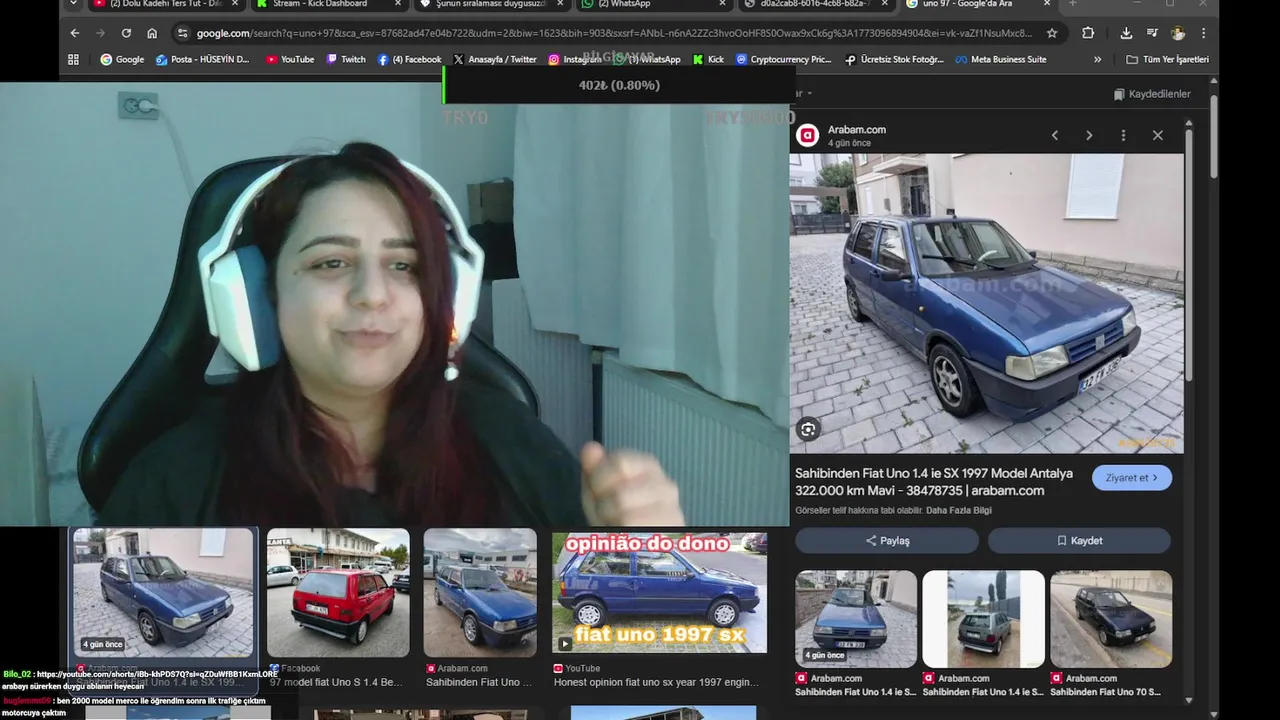Screen dimensions: 1280x720
Task: Open the Cryptocurrency Prices bookmark
Action: [x=784, y=60]
